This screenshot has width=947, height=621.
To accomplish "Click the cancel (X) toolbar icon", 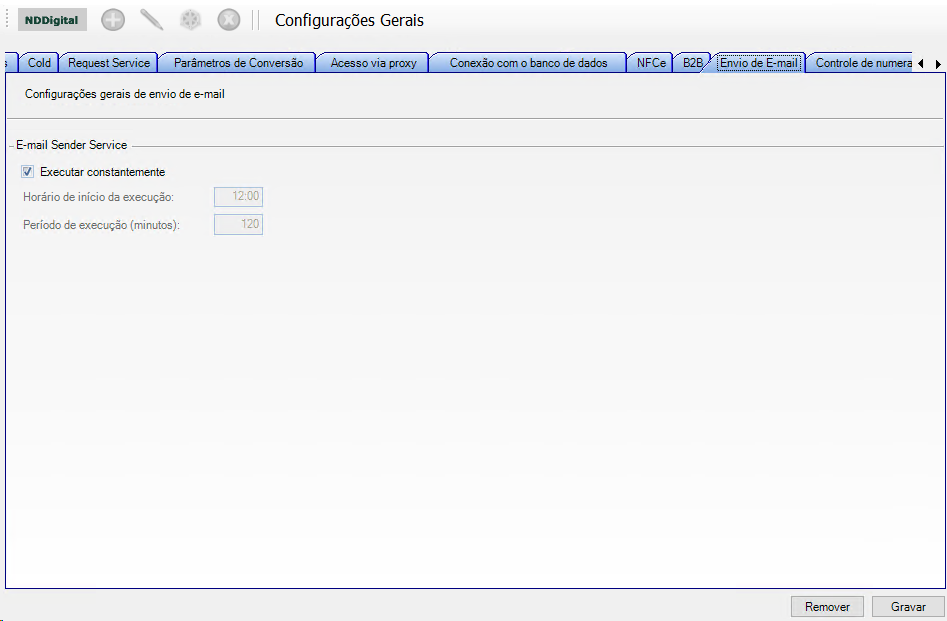I will (229, 20).
